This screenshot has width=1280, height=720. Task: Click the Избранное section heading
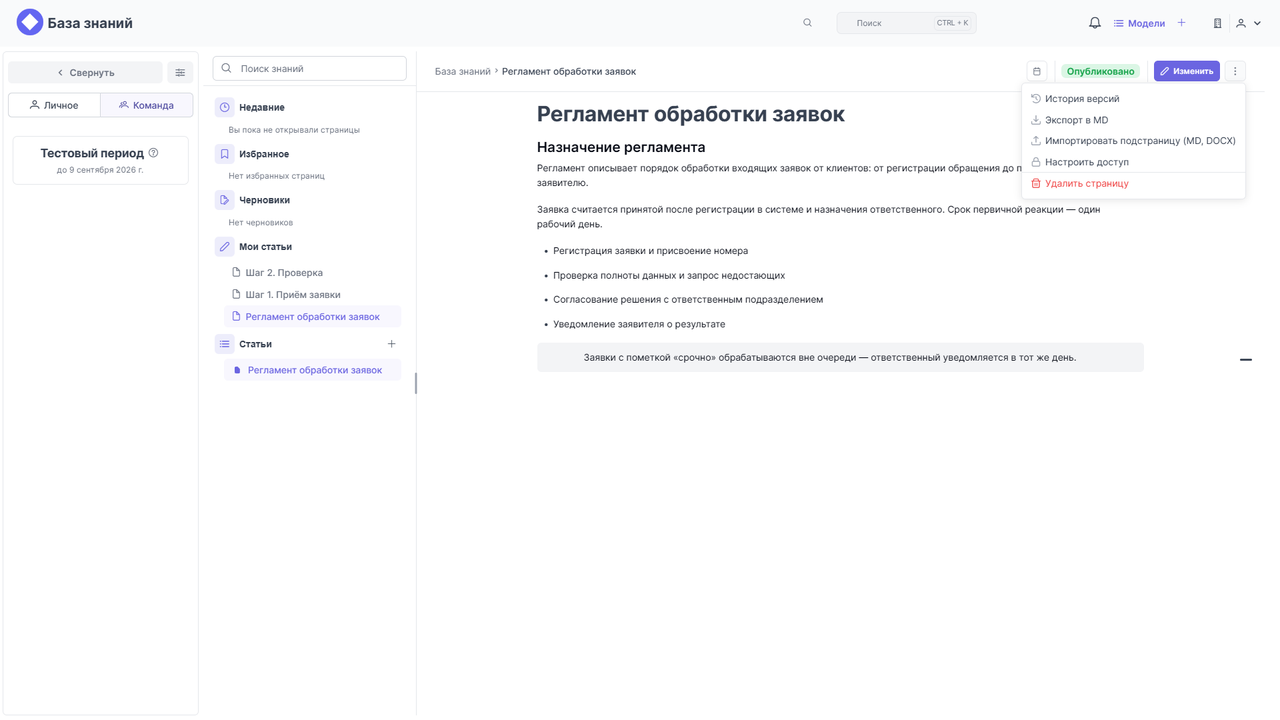(x=264, y=154)
